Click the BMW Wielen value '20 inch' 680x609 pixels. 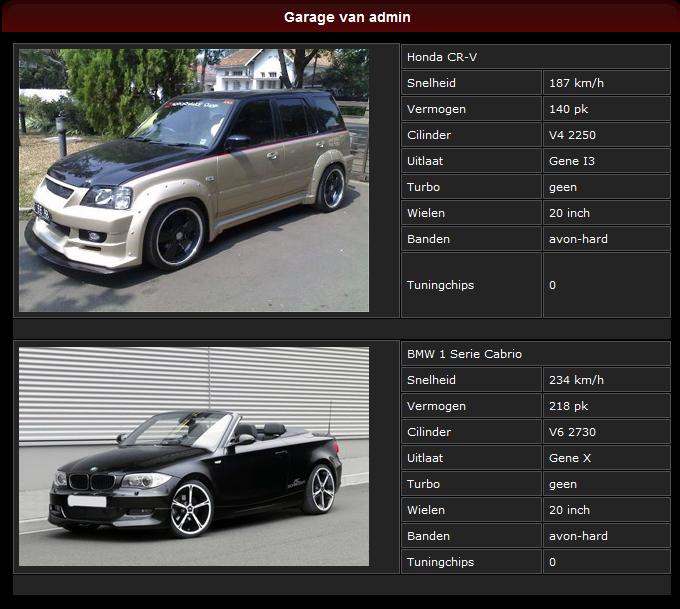(569, 510)
